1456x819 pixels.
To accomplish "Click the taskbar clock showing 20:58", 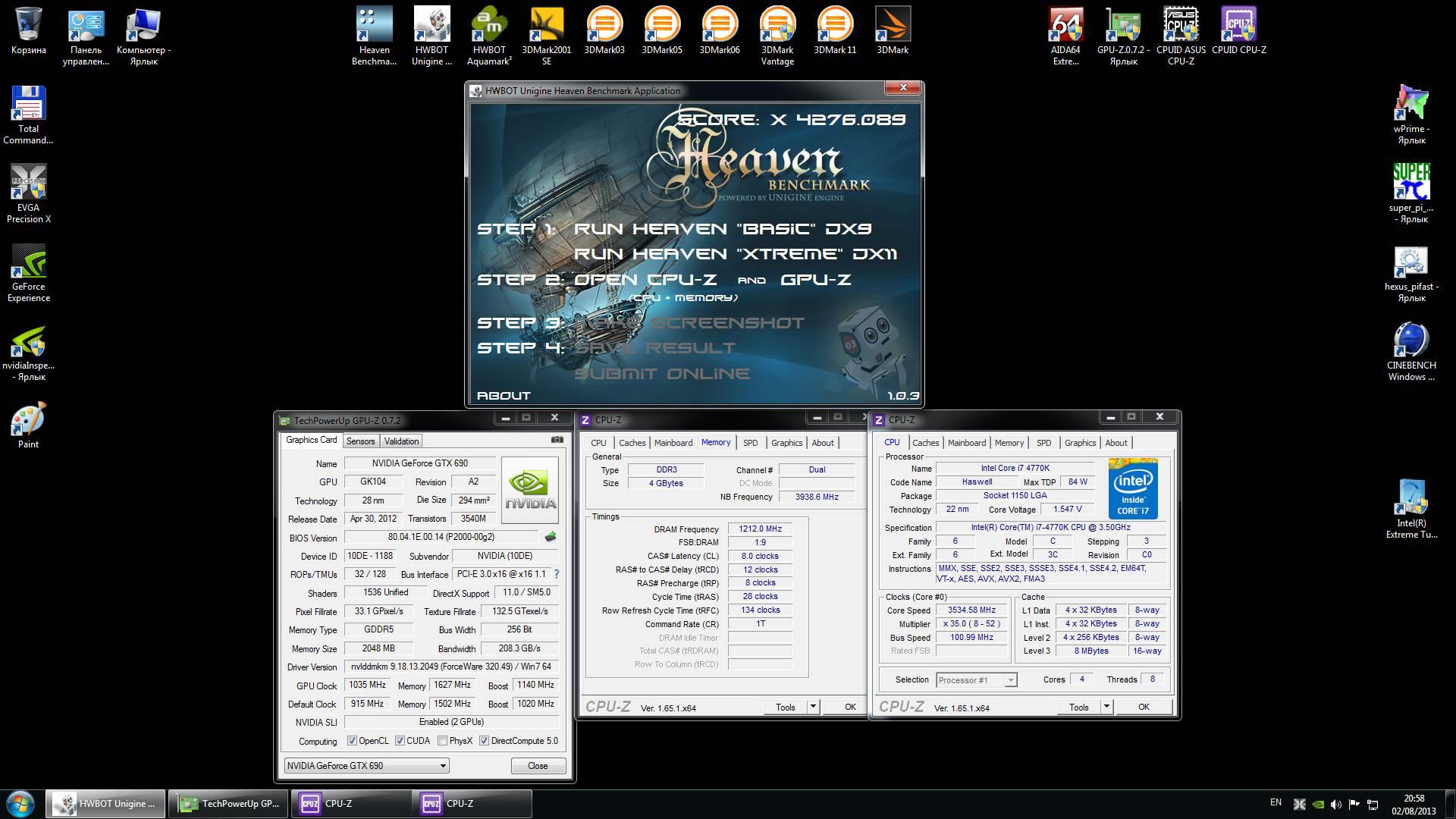I will tap(1414, 804).
